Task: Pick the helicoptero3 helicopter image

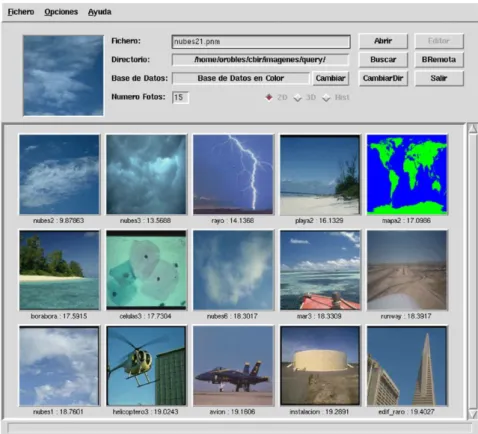Action: click(x=146, y=366)
